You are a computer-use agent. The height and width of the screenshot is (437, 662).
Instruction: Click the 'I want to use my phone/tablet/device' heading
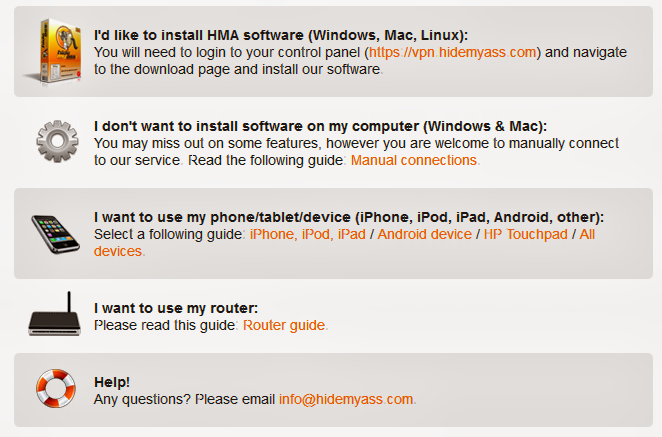(349, 217)
